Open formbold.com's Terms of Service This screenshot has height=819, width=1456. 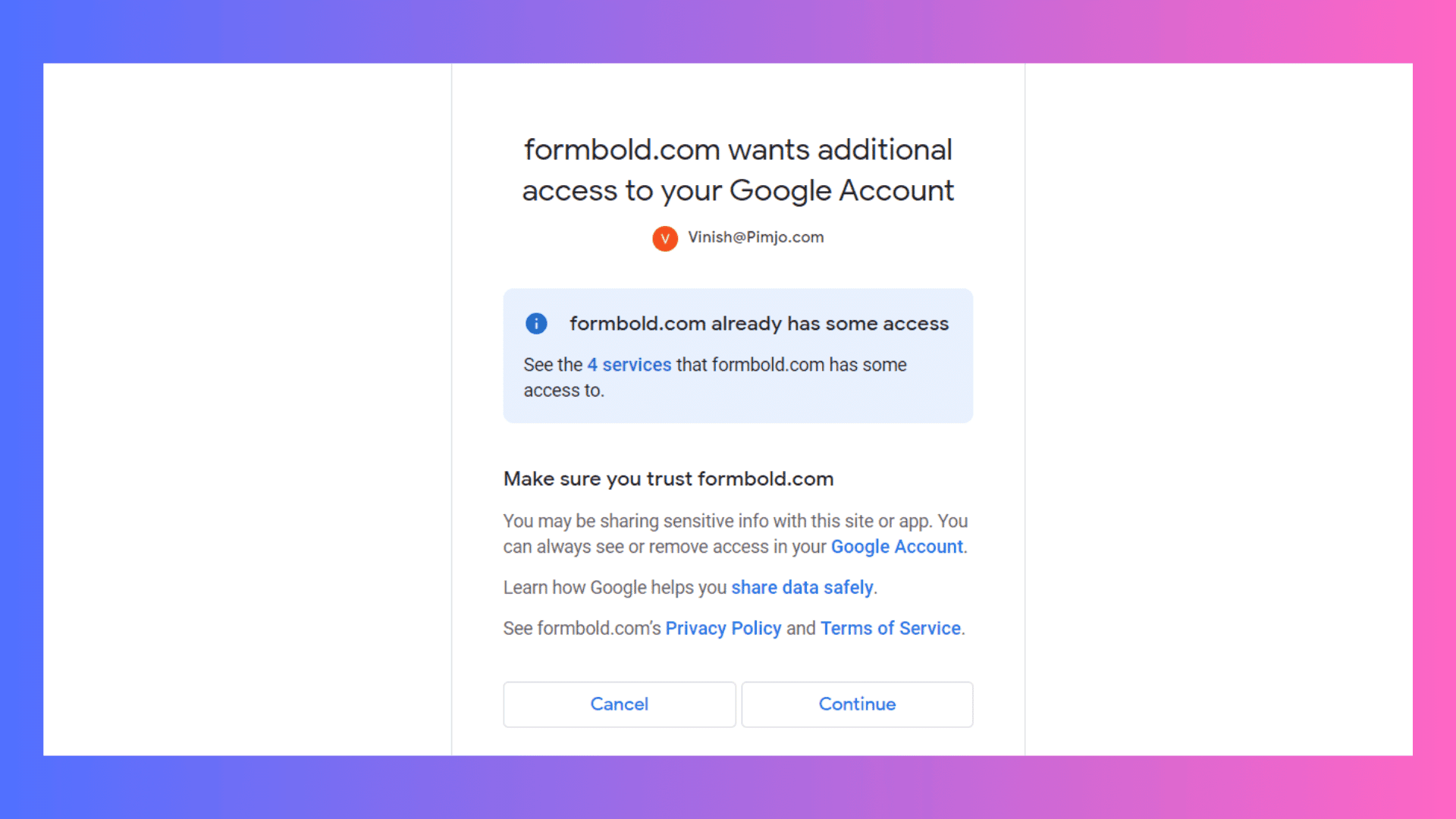pos(890,628)
